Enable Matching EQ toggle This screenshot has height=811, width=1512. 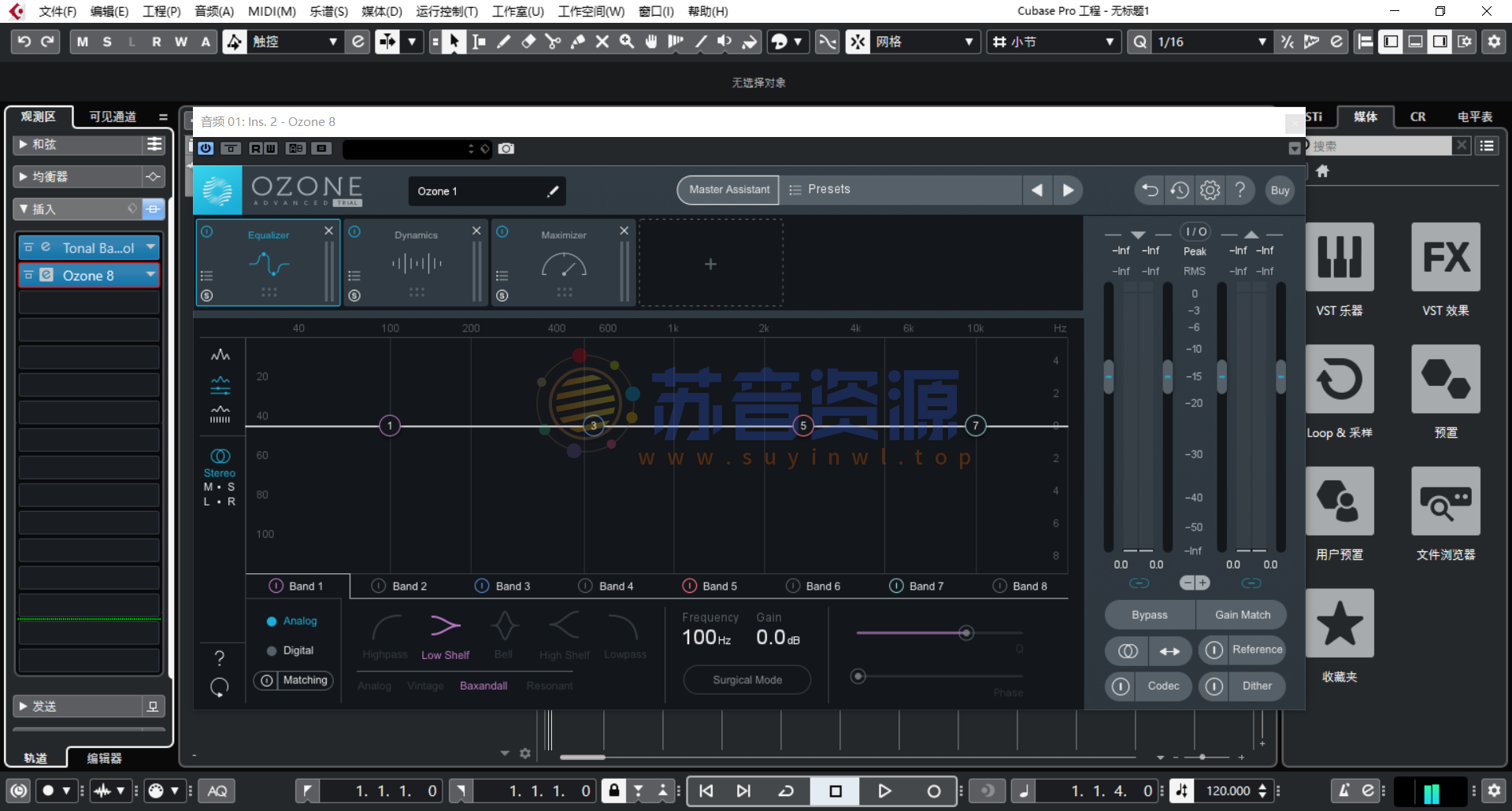(294, 680)
